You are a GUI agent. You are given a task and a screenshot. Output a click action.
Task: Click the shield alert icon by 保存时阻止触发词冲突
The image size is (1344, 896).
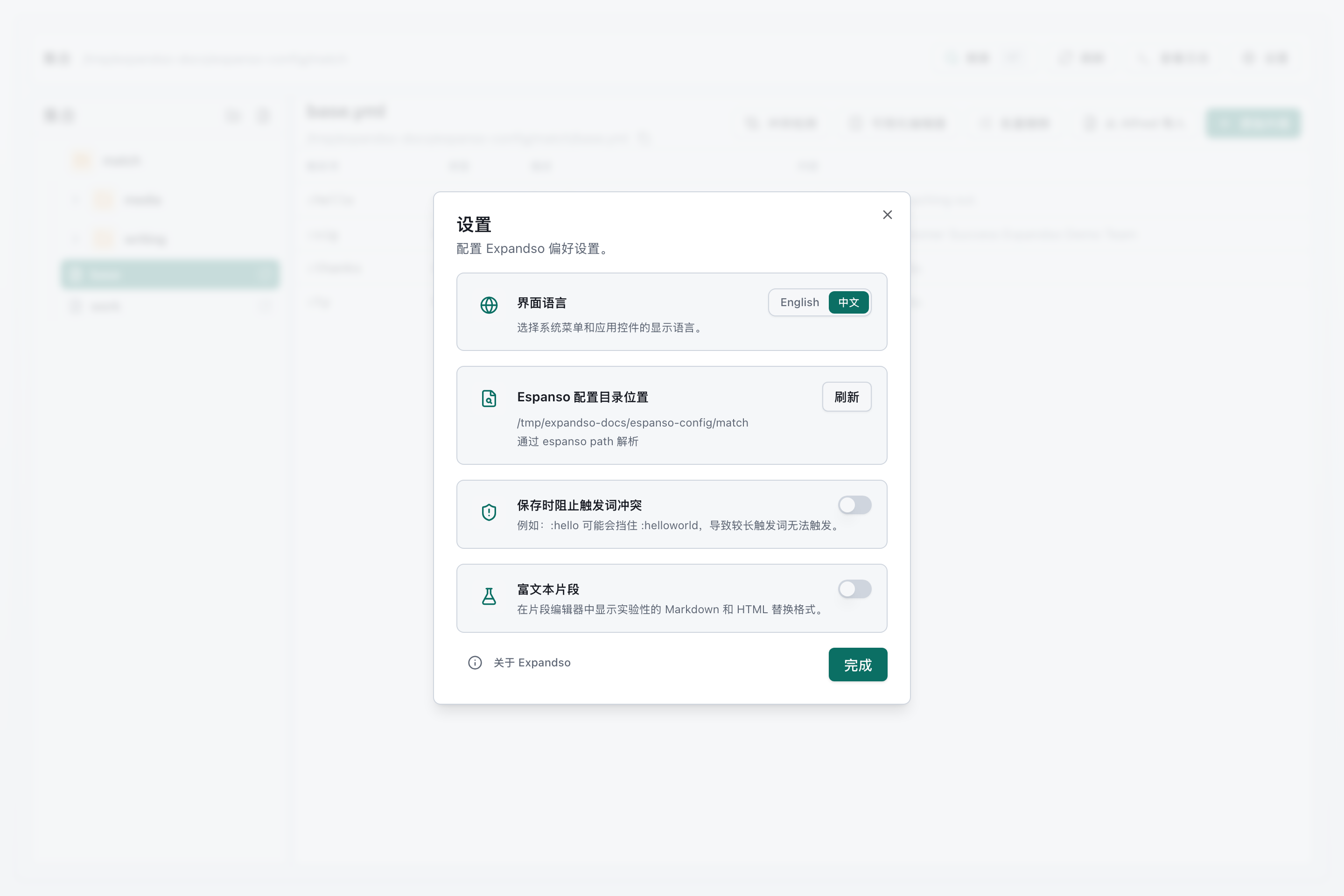[x=489, y=512]
